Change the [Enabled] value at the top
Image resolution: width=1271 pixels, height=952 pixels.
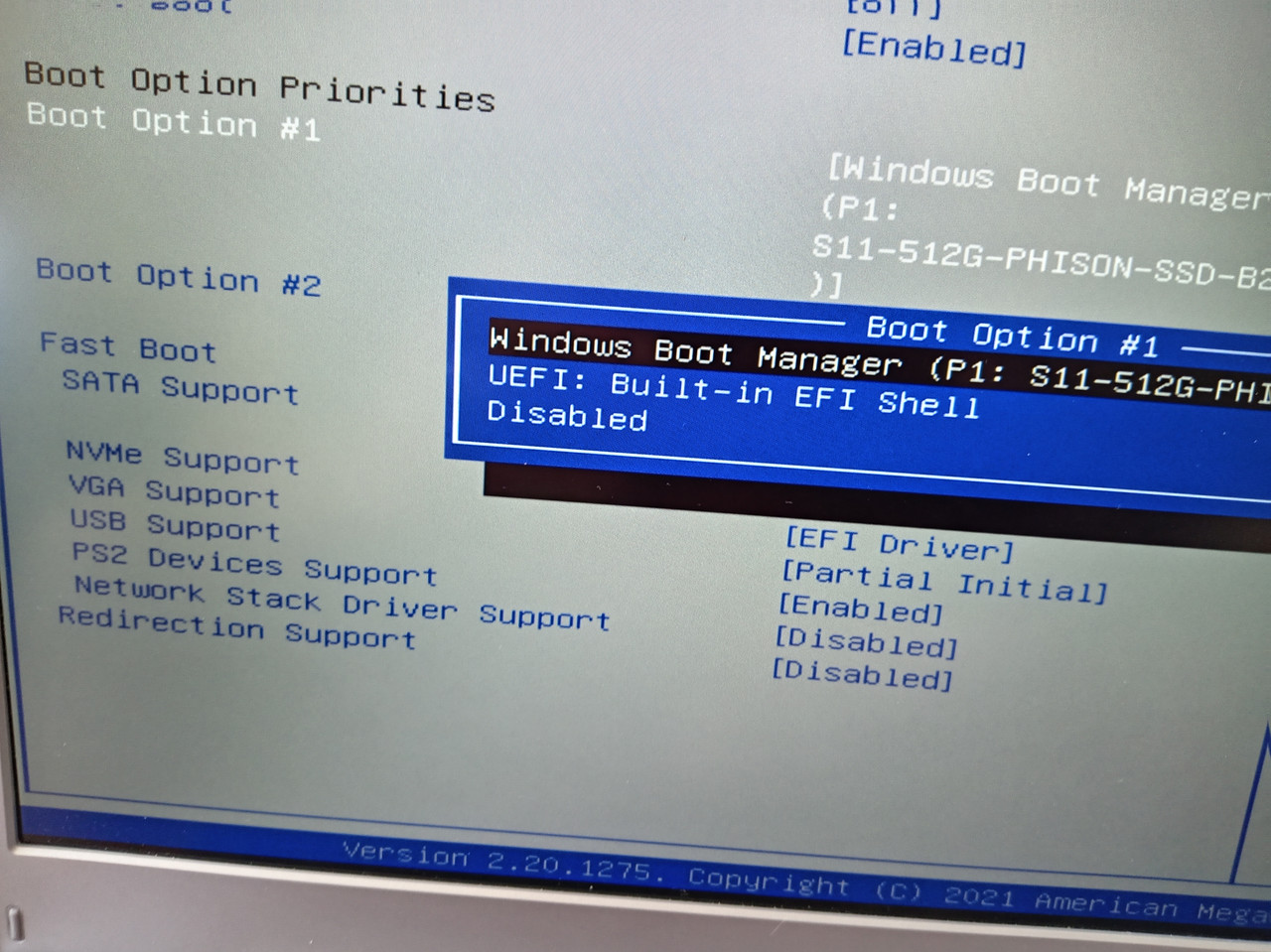pyautogui.click(x=933, y=48)
